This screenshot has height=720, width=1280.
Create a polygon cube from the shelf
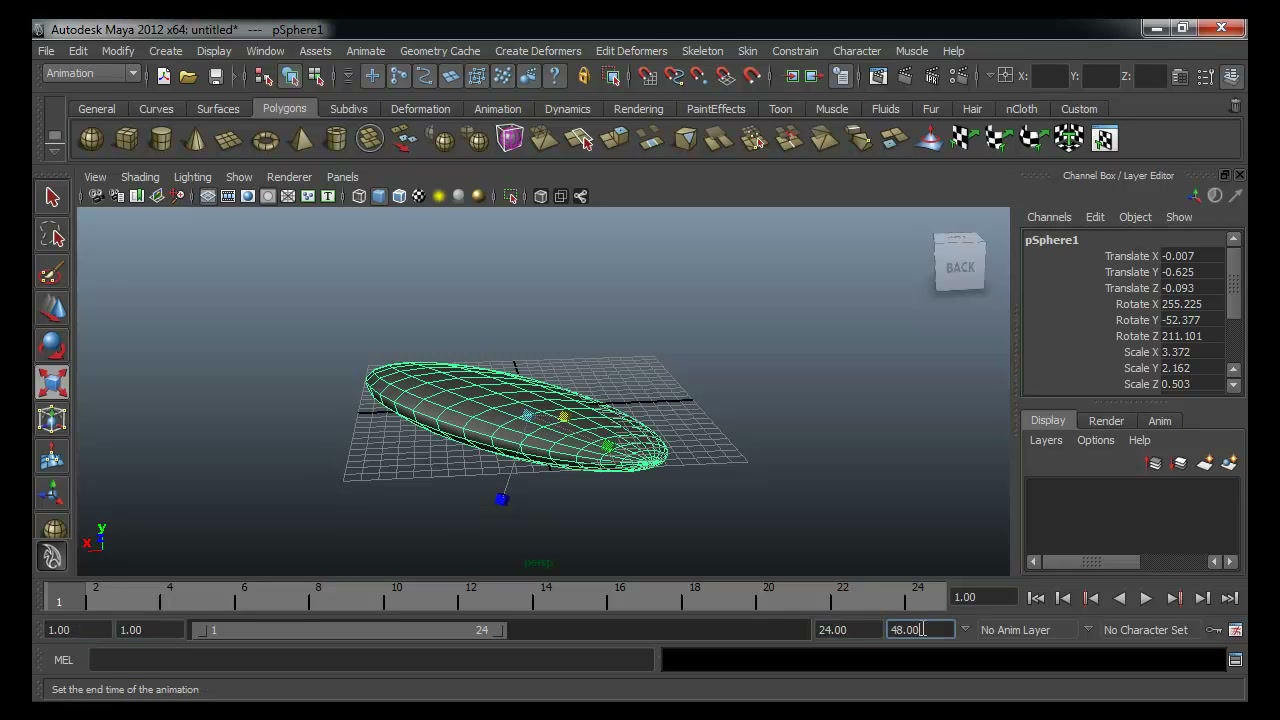coord(126,139)
